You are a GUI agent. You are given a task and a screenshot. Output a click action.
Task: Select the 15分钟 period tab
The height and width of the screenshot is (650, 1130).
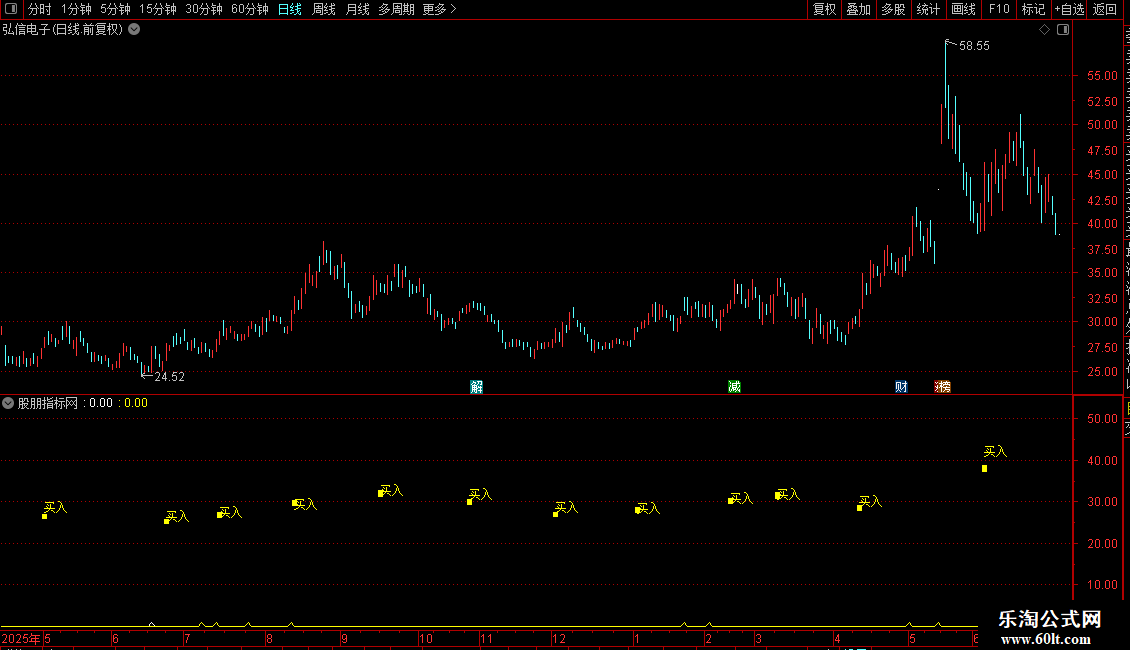click(158, 9)
